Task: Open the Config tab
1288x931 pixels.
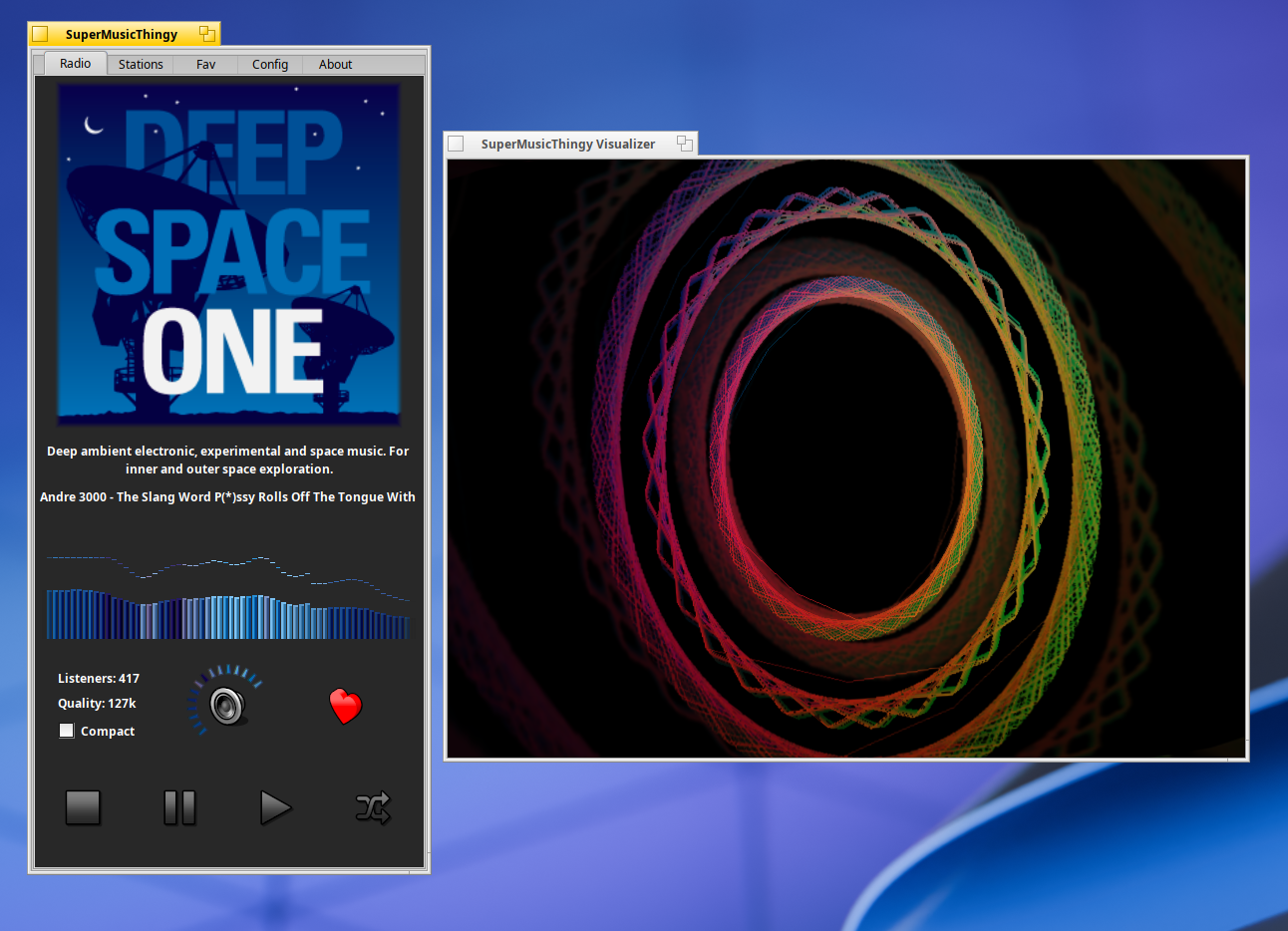Action: pos(270,64)
